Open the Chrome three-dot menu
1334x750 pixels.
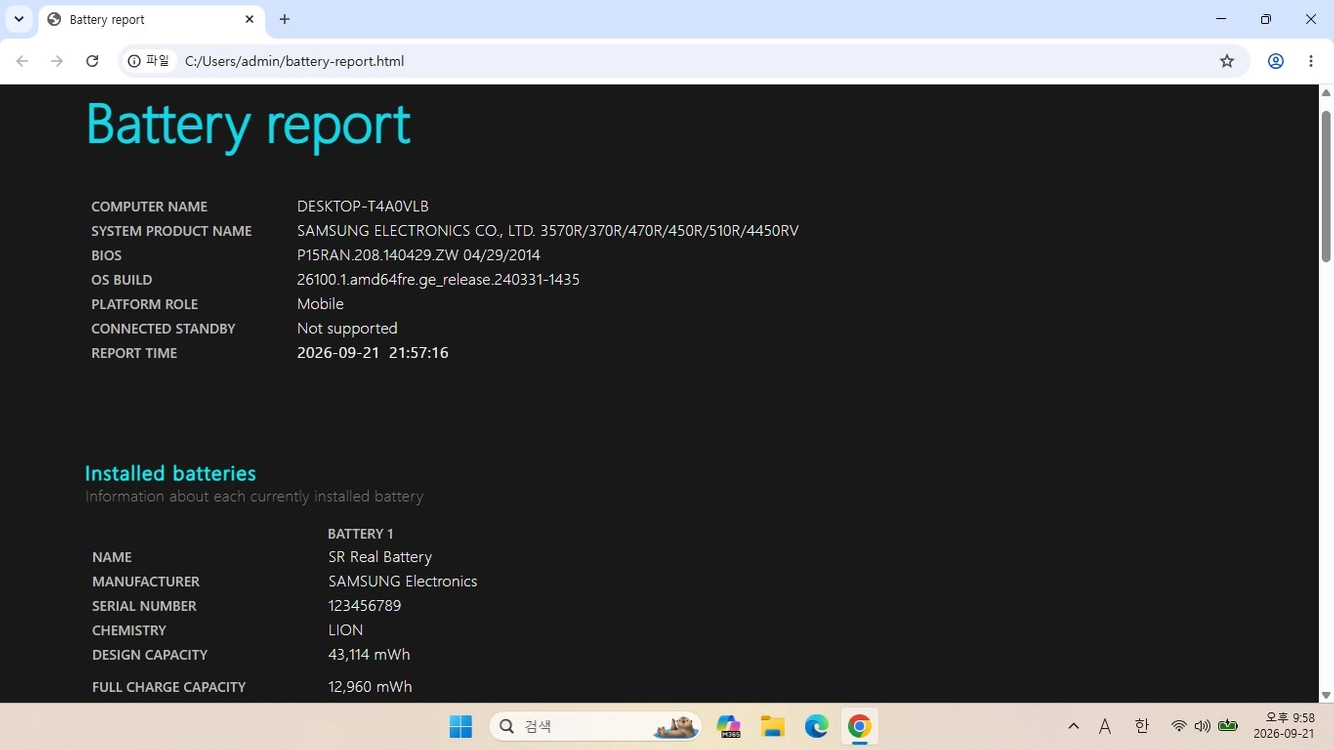pyautogui.click(x=1311, y=61)
